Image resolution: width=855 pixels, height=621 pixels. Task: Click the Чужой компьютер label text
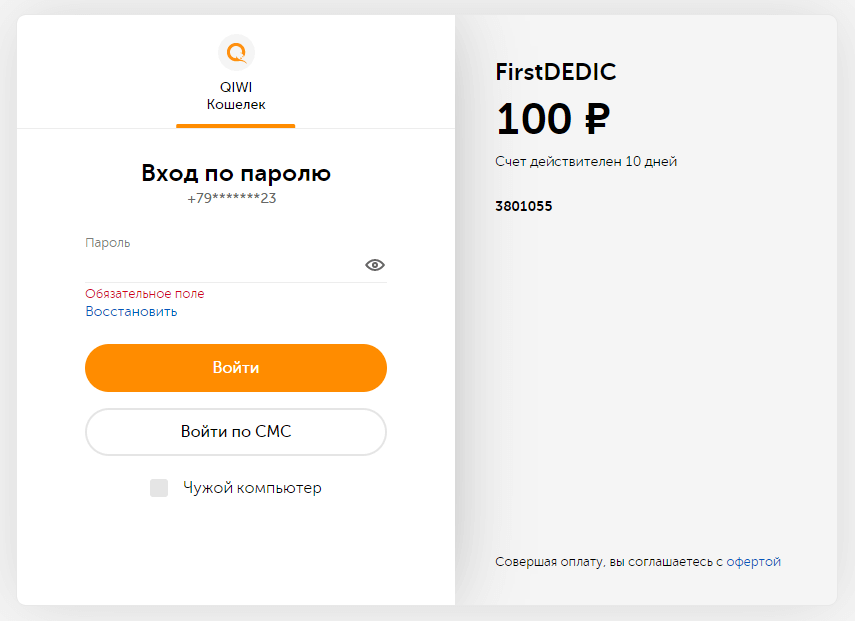(252, 487)
